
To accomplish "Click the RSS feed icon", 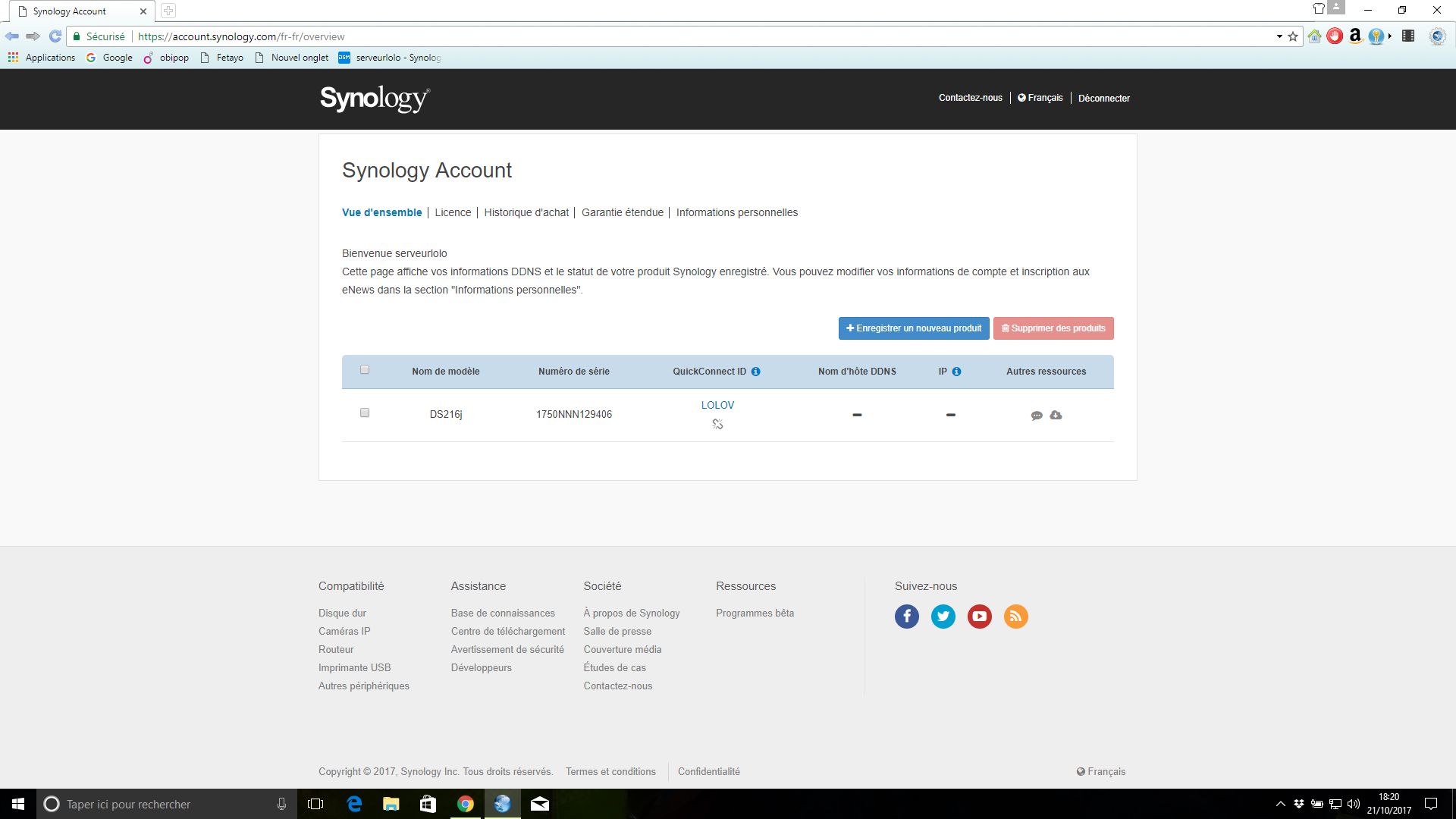I will click(1016, 617).
